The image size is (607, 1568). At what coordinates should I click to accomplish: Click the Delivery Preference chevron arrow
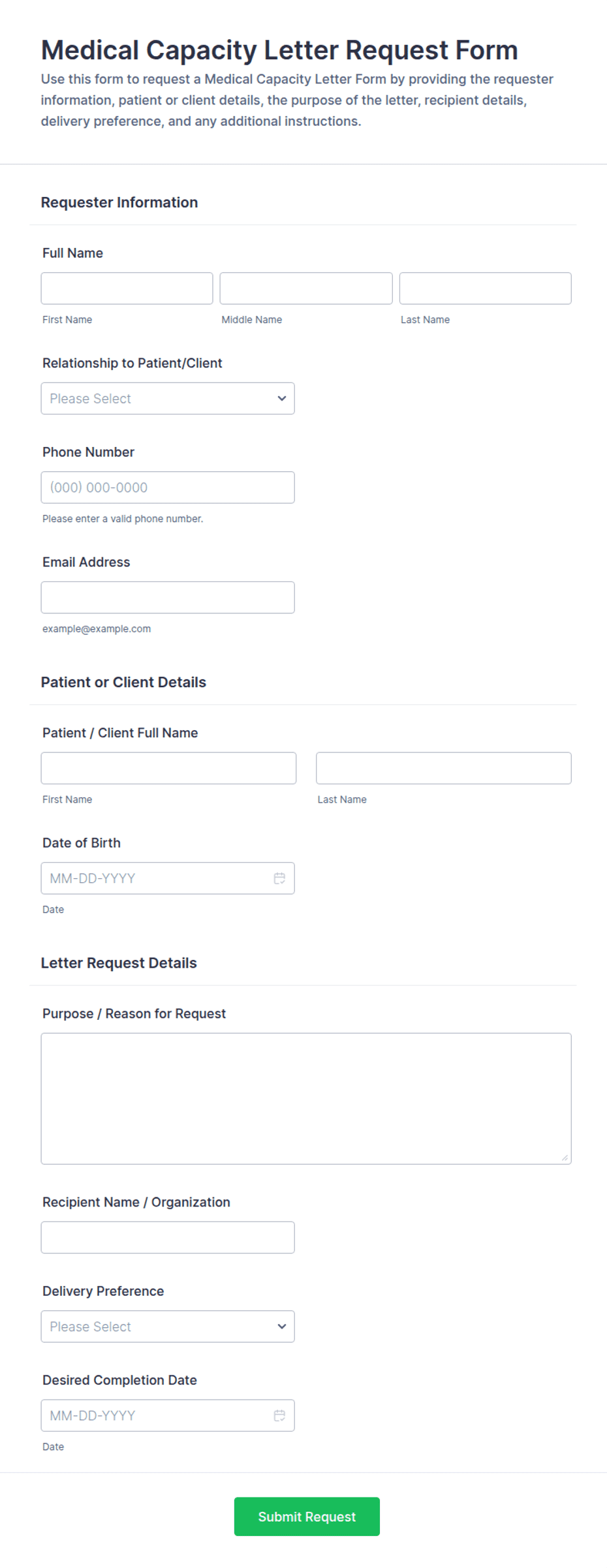282,1327
